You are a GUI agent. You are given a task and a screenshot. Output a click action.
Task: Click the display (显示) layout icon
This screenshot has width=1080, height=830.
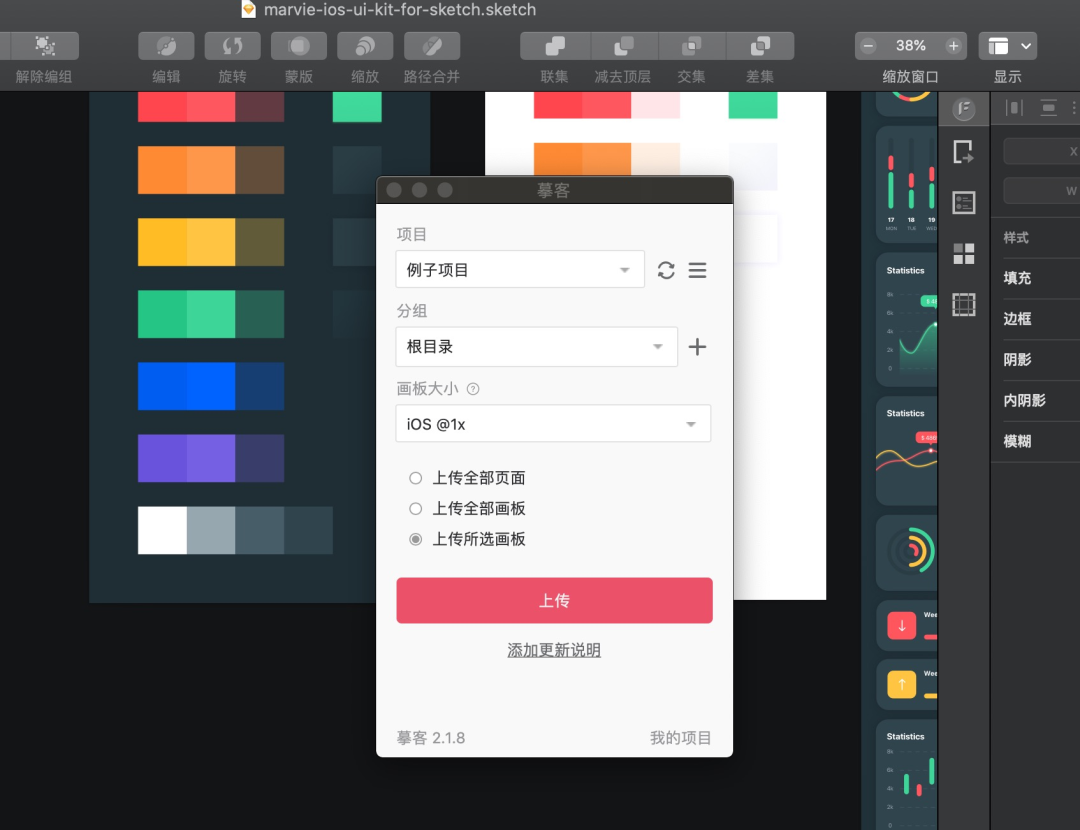click(x=998, y=46)
